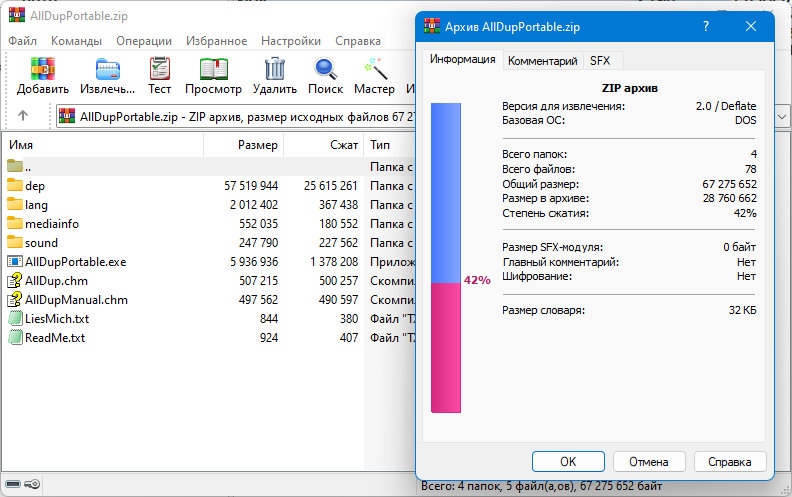Click the sound folder icon
Viewport: 792px width, 497px height.
coord(15,242)
